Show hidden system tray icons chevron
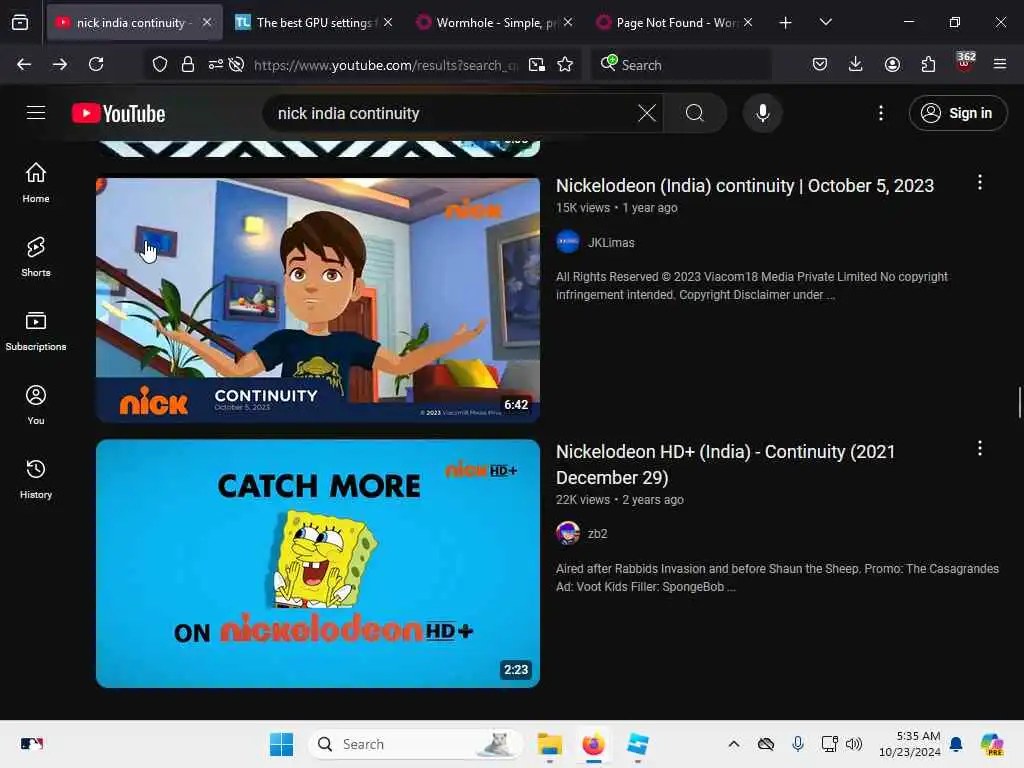This screenshot has height=768, width=1024. click(x=734, y=744)
